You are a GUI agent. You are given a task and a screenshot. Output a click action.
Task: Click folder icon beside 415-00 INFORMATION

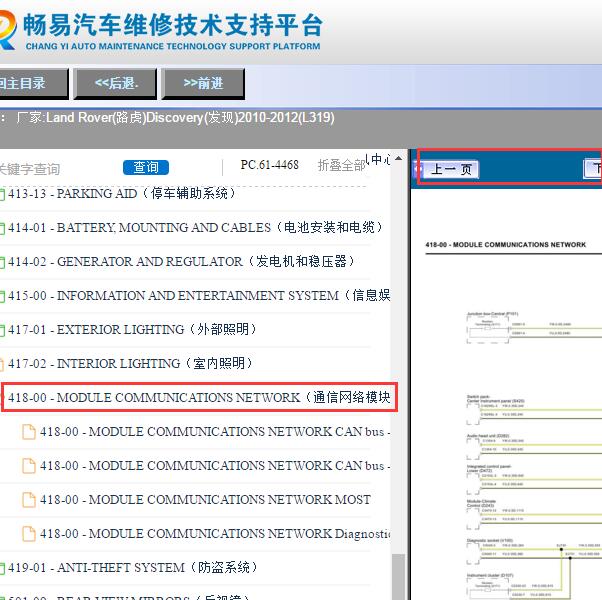2,296
